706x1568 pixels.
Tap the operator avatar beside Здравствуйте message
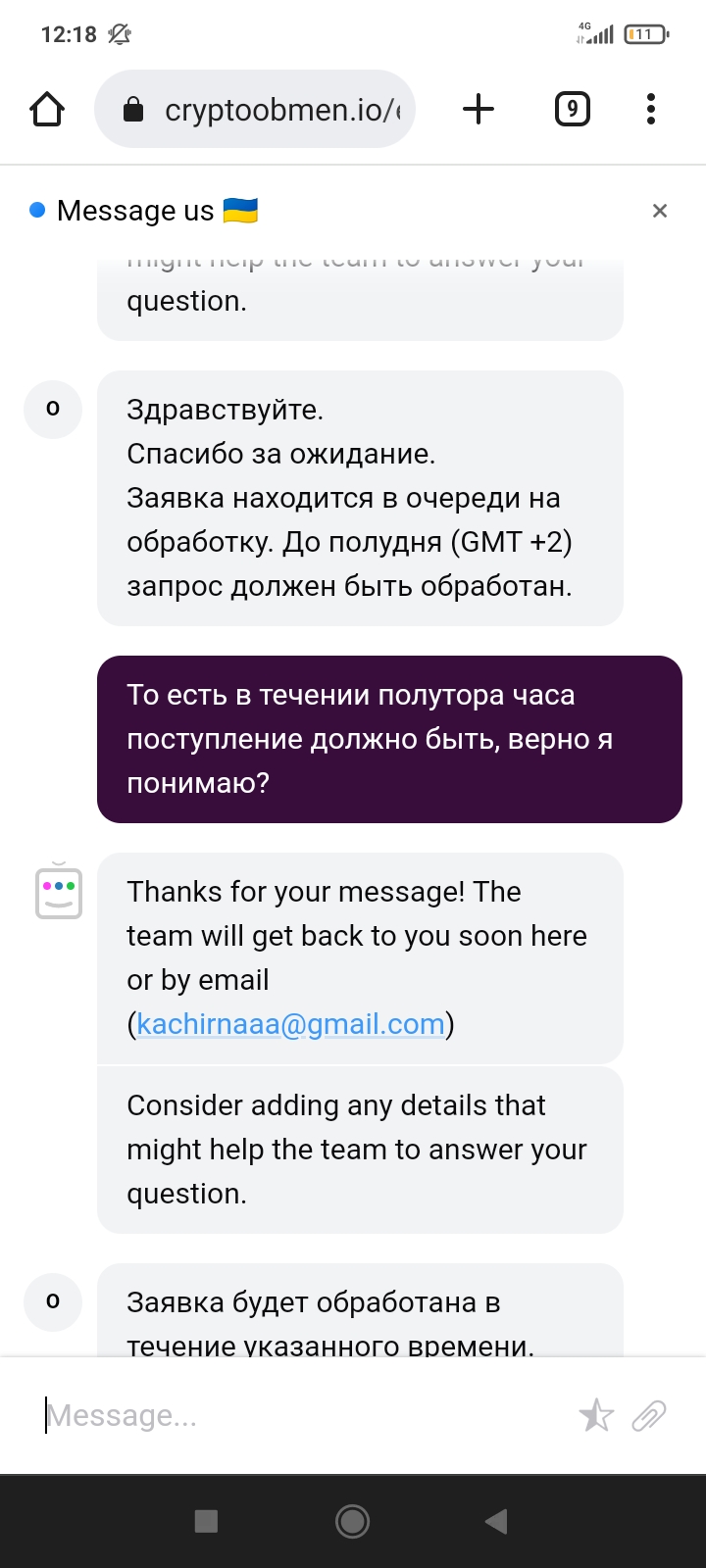click(53, 409)
